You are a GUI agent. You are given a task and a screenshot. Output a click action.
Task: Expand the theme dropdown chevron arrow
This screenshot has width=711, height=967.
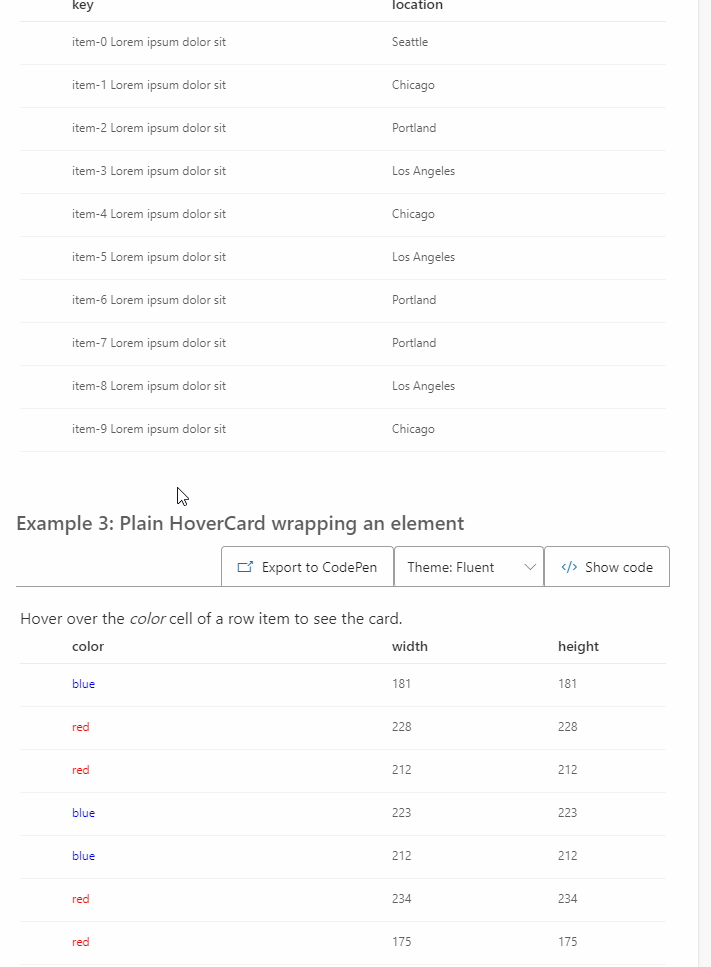point(530,567)
